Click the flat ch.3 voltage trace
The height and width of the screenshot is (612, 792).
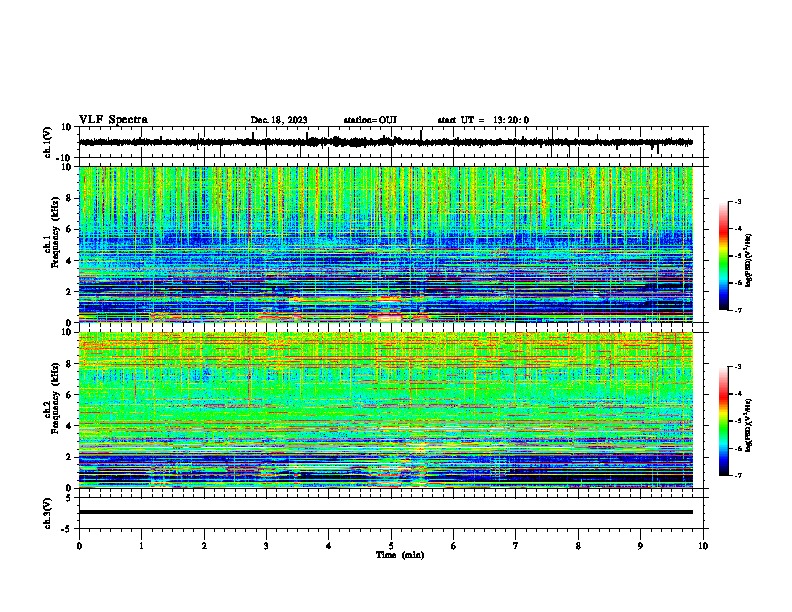[x=386, y=512]
